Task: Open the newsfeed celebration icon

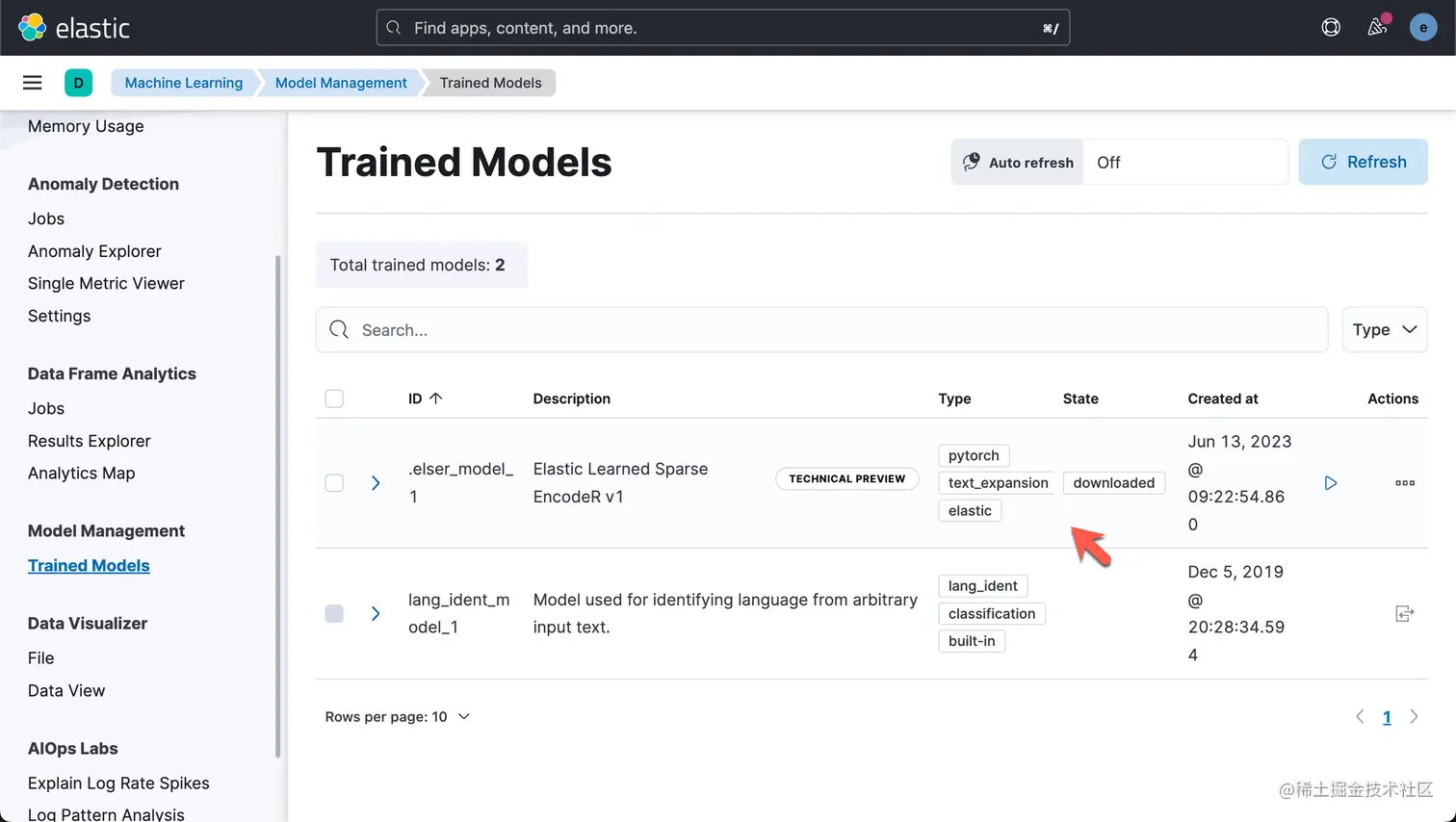Action: [x=1378, y=27]
